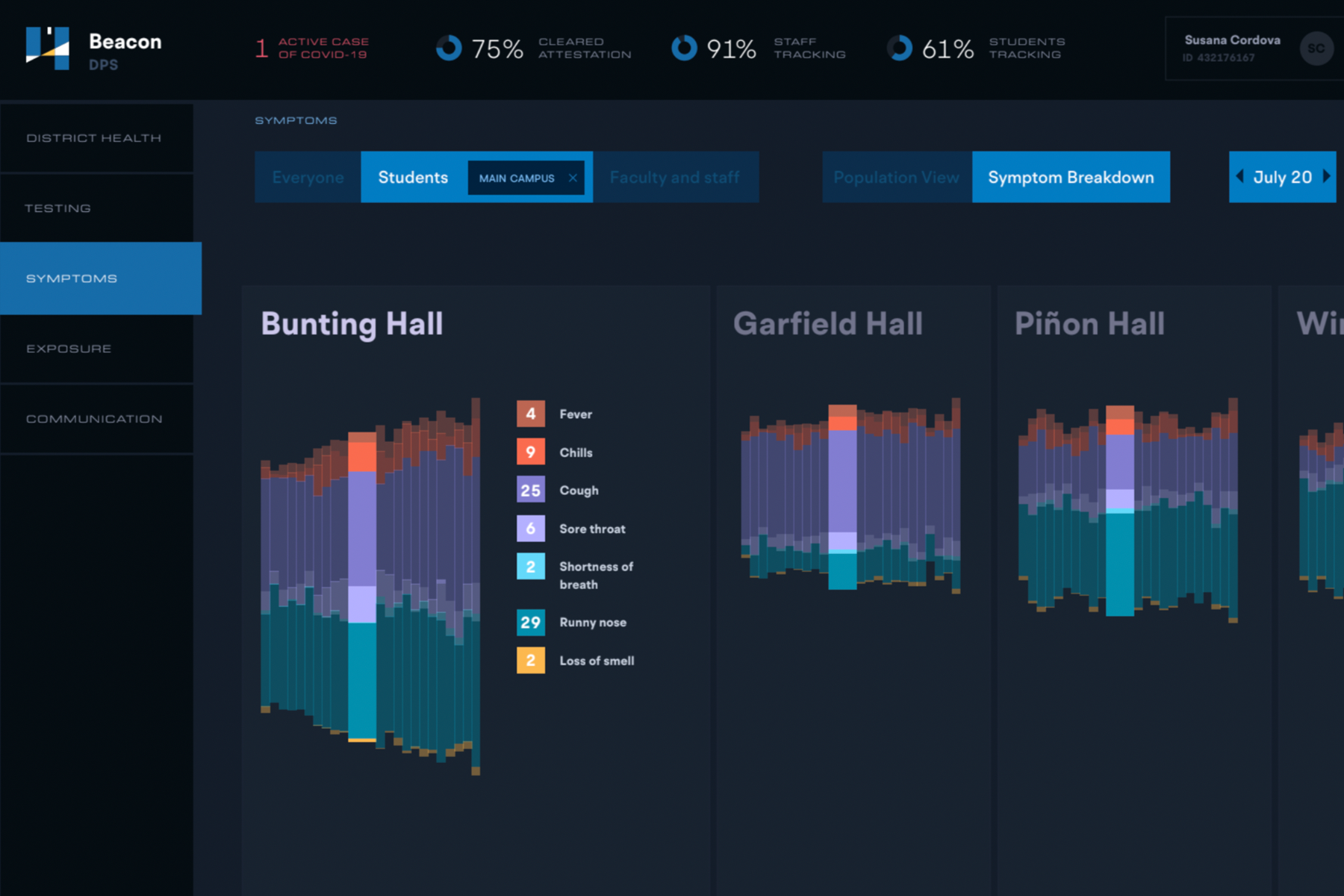Open the SC user avatar

click(x=1316, y=49)
